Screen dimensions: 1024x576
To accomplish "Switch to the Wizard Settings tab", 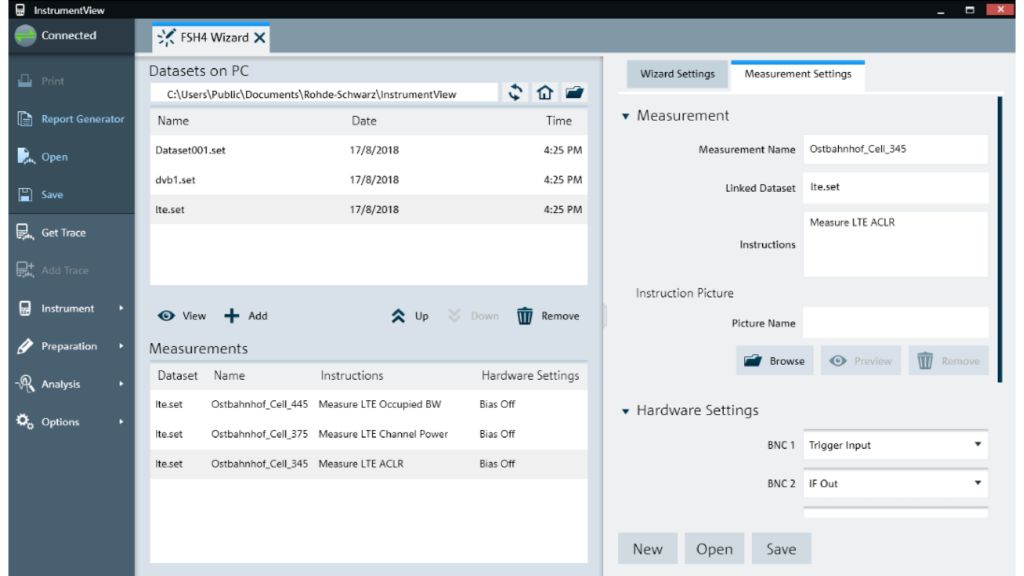I will [x=677, y=74].
